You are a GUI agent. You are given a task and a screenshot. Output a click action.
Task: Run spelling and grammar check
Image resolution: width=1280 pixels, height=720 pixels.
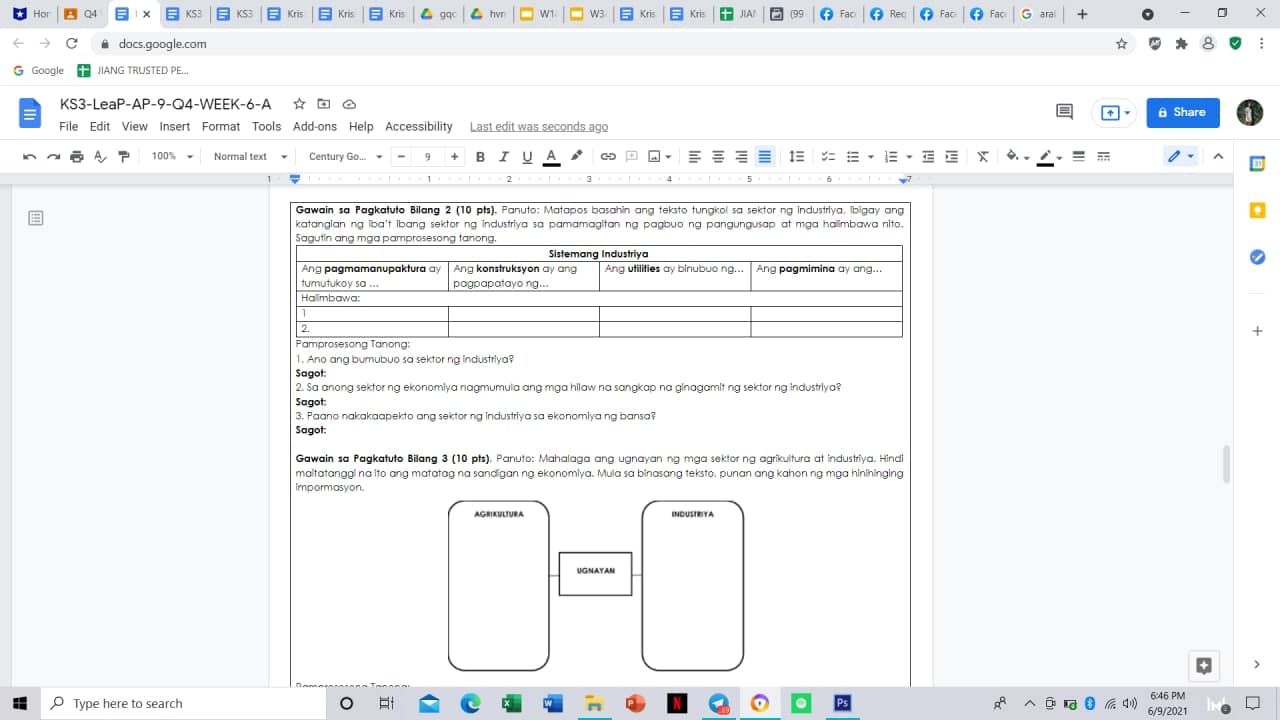(100, 157)
